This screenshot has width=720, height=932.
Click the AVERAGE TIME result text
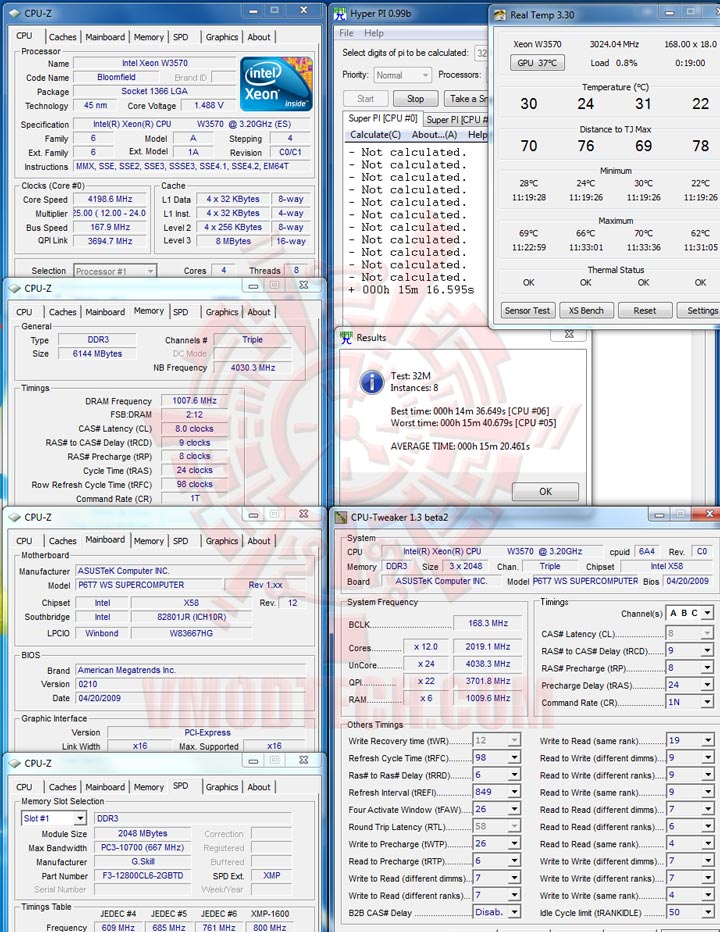tap(460, 446)
